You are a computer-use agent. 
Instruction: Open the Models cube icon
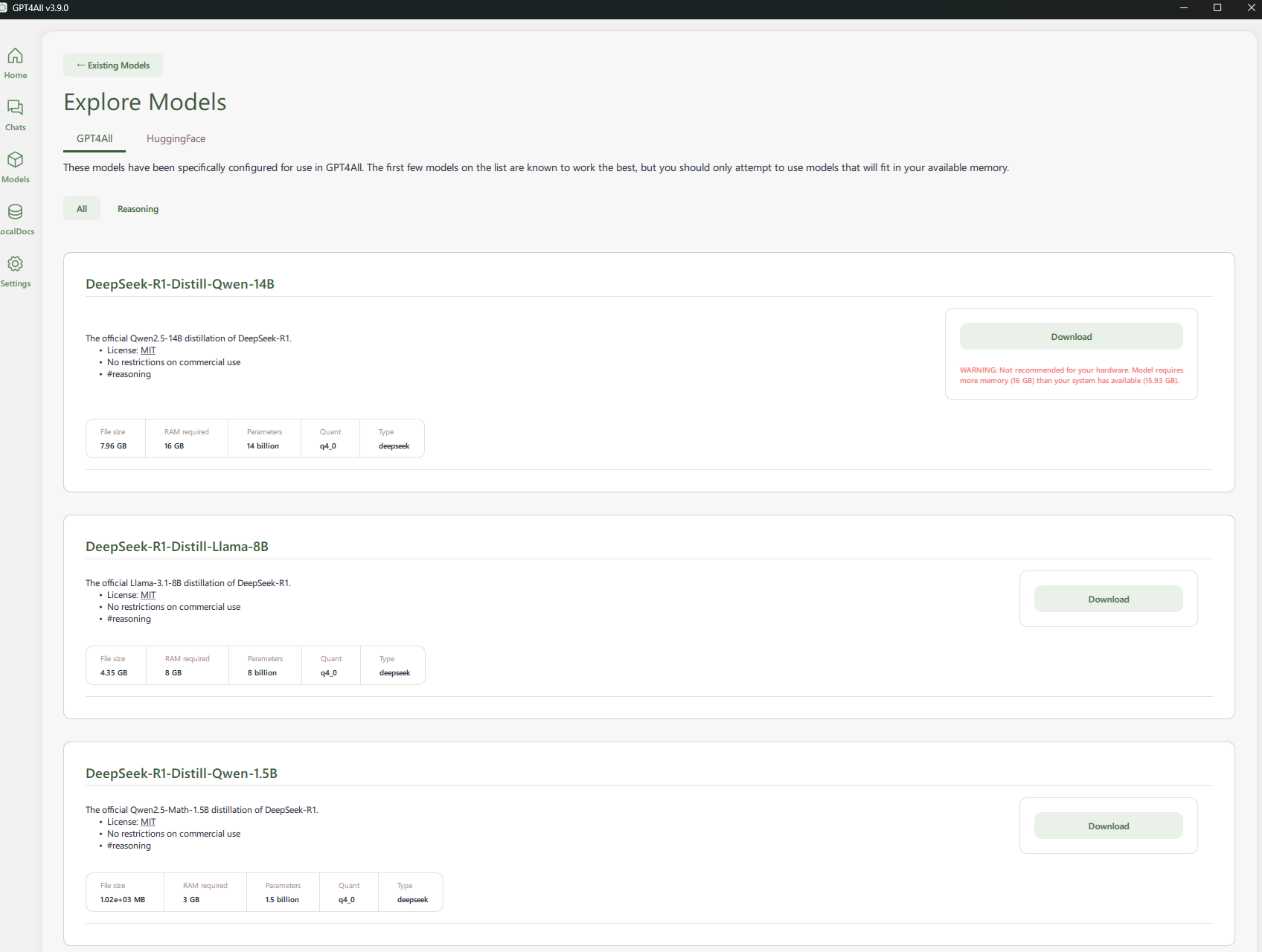[x=15, y=160]
